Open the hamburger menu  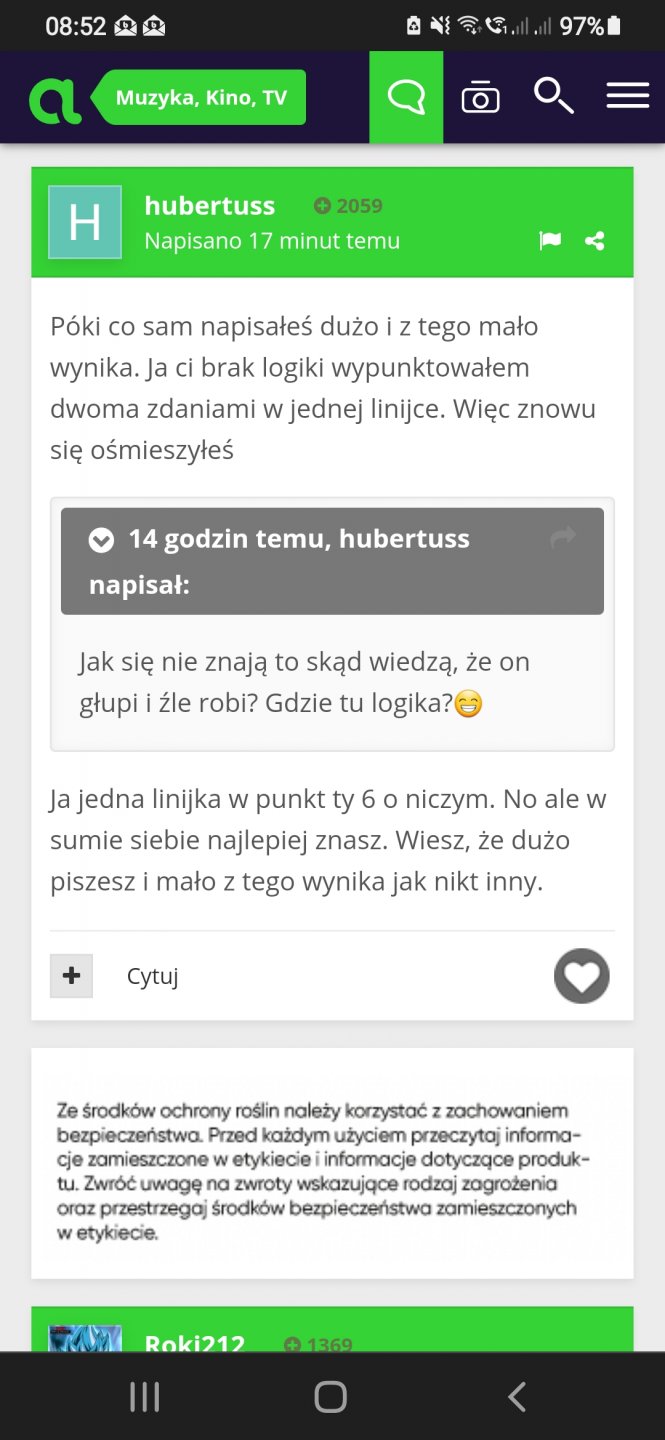coord(627,97)
